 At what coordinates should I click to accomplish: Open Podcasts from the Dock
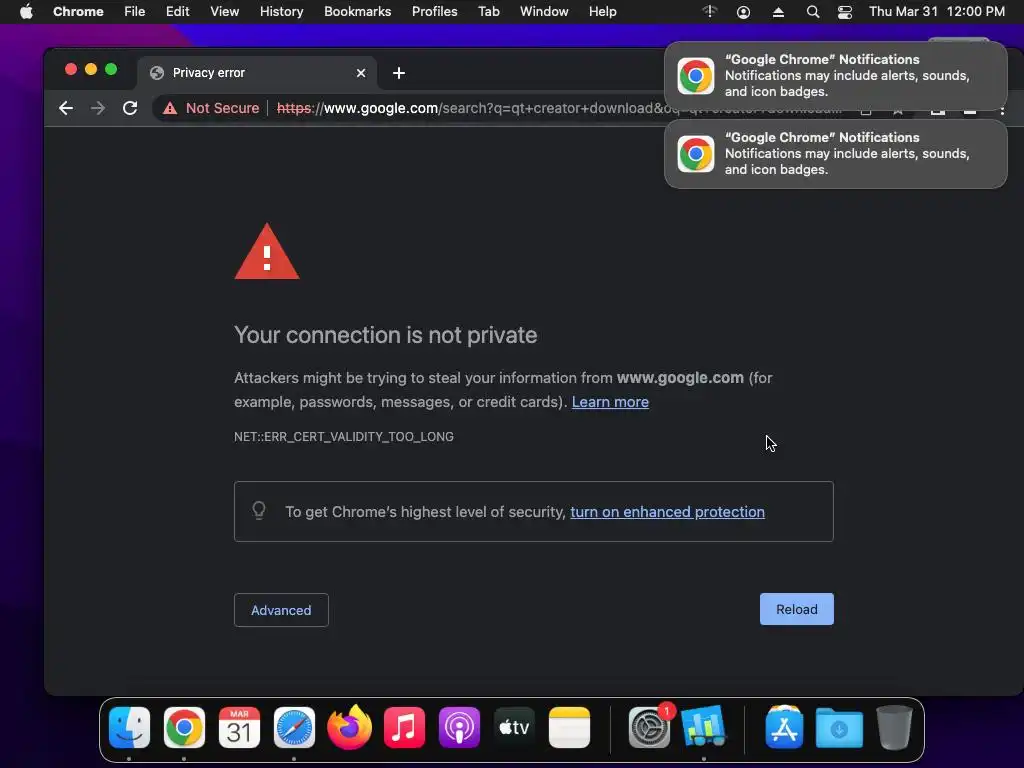(x=459, y=727)
